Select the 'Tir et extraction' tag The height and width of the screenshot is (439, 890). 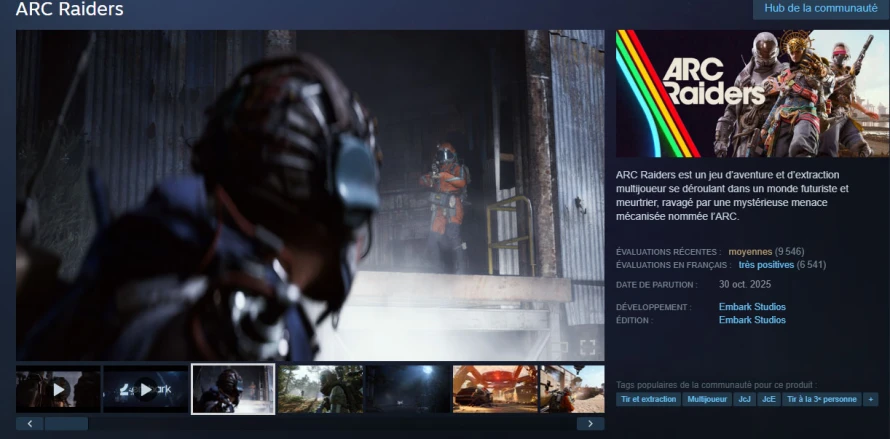click(648, 399)
